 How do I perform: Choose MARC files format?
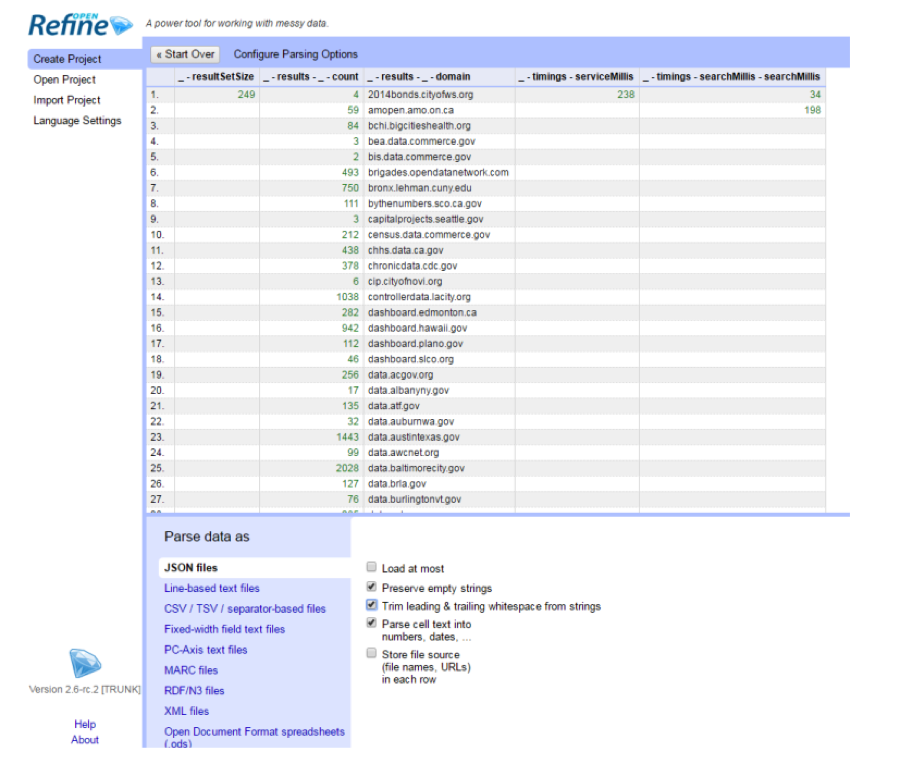click(191, 671)
